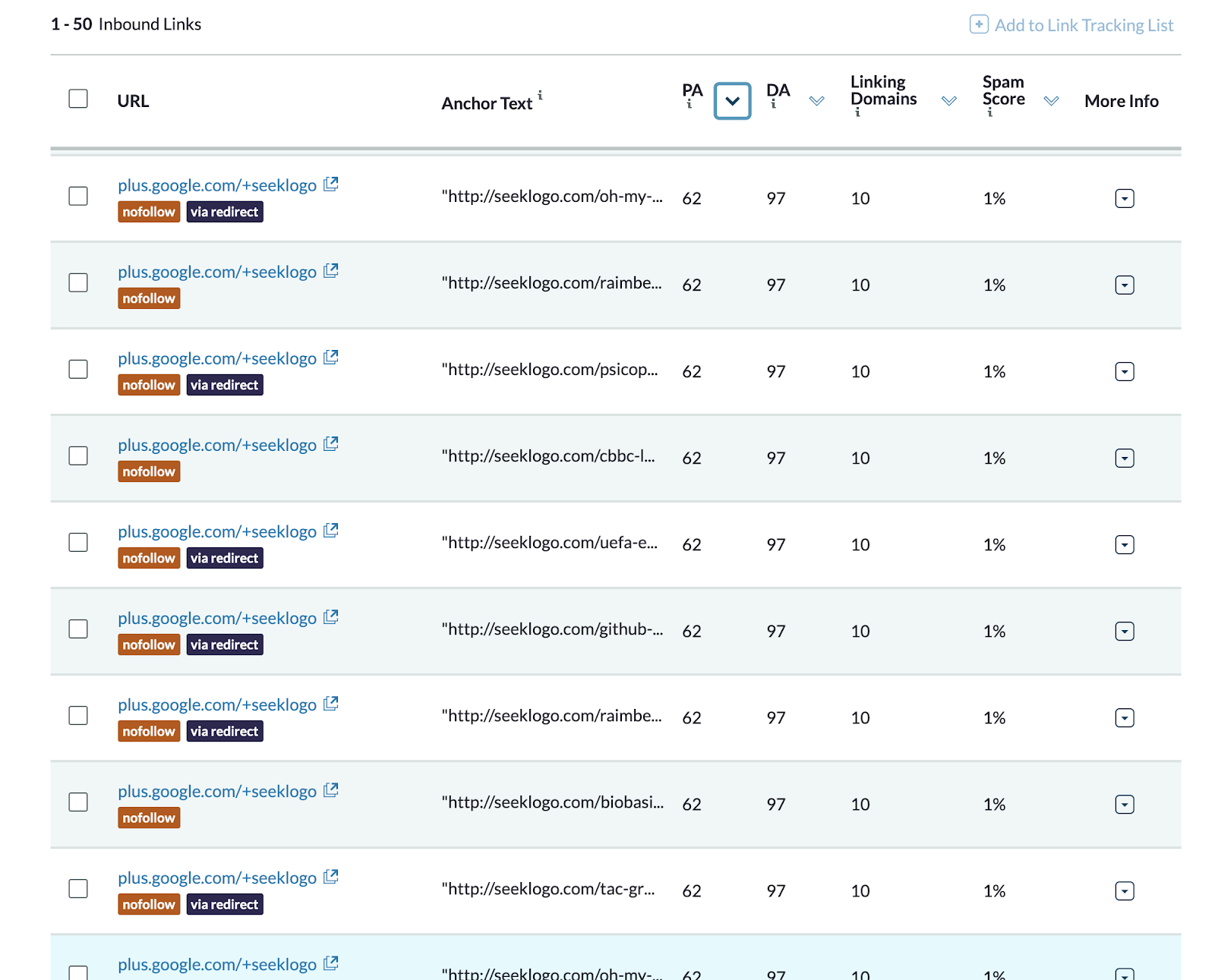The height and width of the screenshot is (980, 1215).
Task: Toggle the select-all checkbox in header
Action: 78,99
